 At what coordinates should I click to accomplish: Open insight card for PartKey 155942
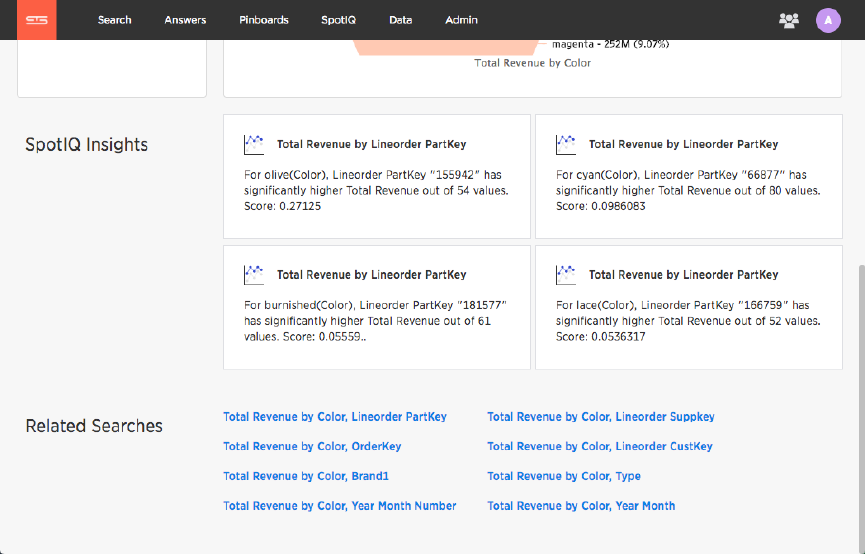(377, 177)
